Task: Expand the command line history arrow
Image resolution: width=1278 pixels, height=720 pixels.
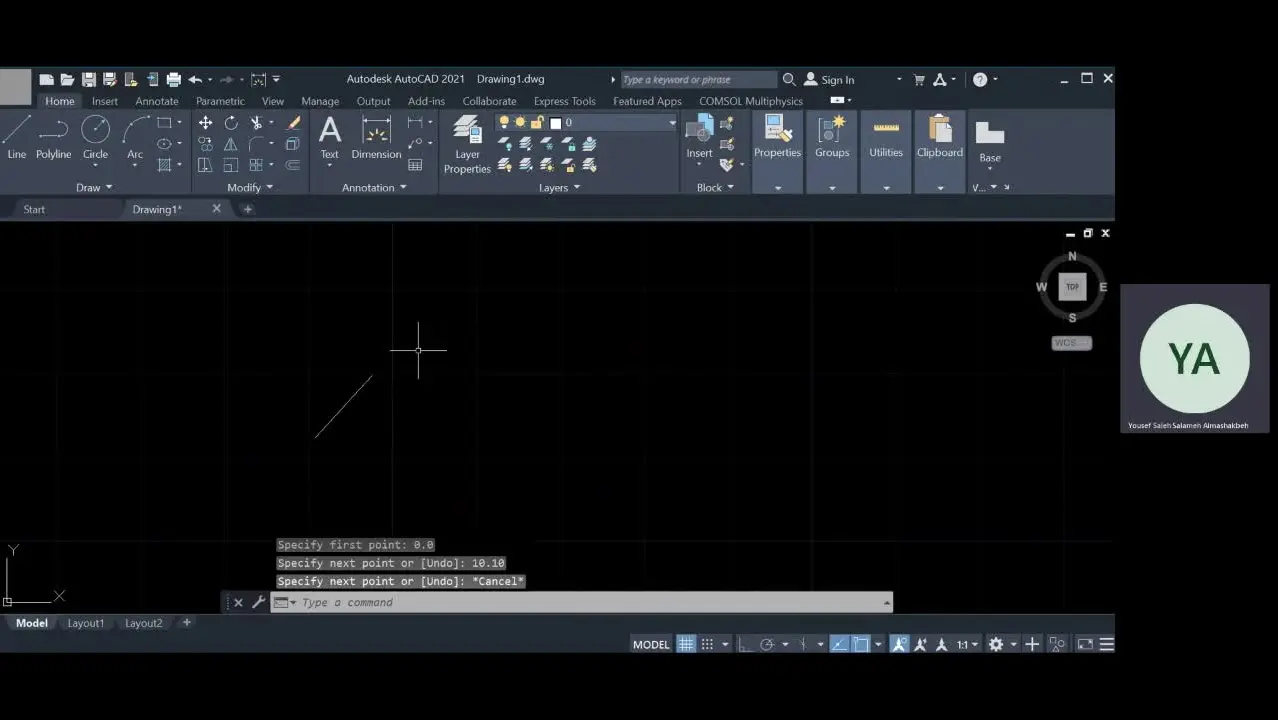Action: [886, 602]
